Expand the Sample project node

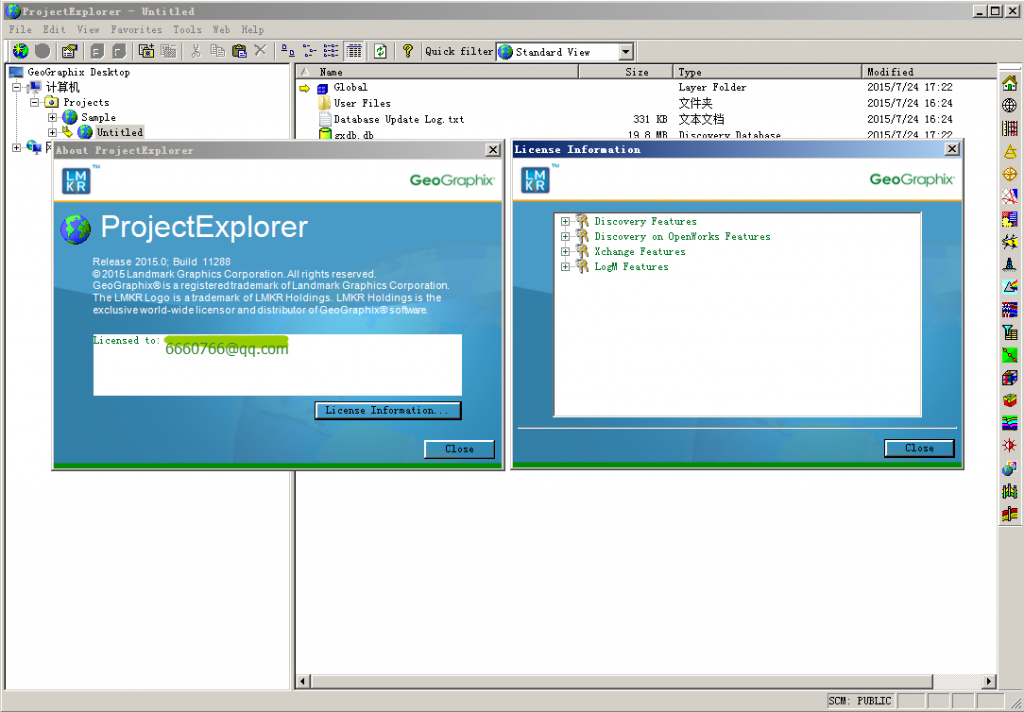tap(52, 118)
